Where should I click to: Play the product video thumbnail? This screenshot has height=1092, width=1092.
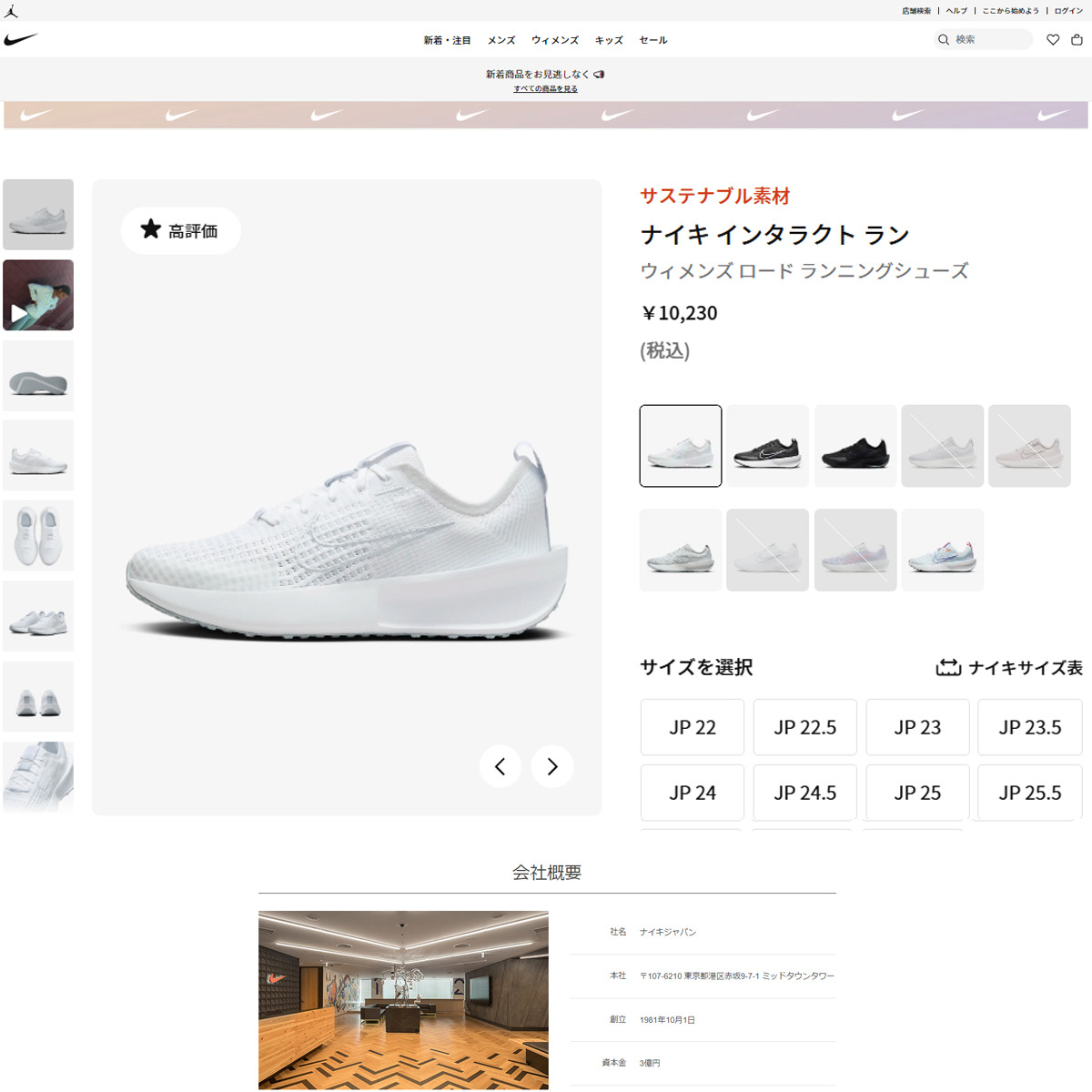point(38,296)
